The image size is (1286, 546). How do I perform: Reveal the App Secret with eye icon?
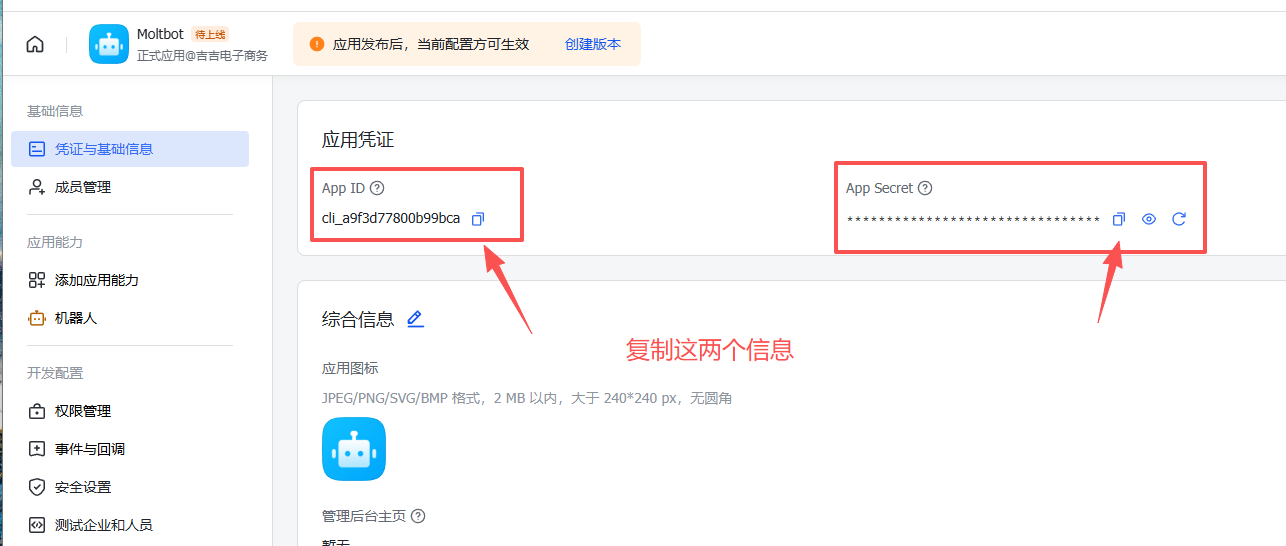click(1149, 219)
